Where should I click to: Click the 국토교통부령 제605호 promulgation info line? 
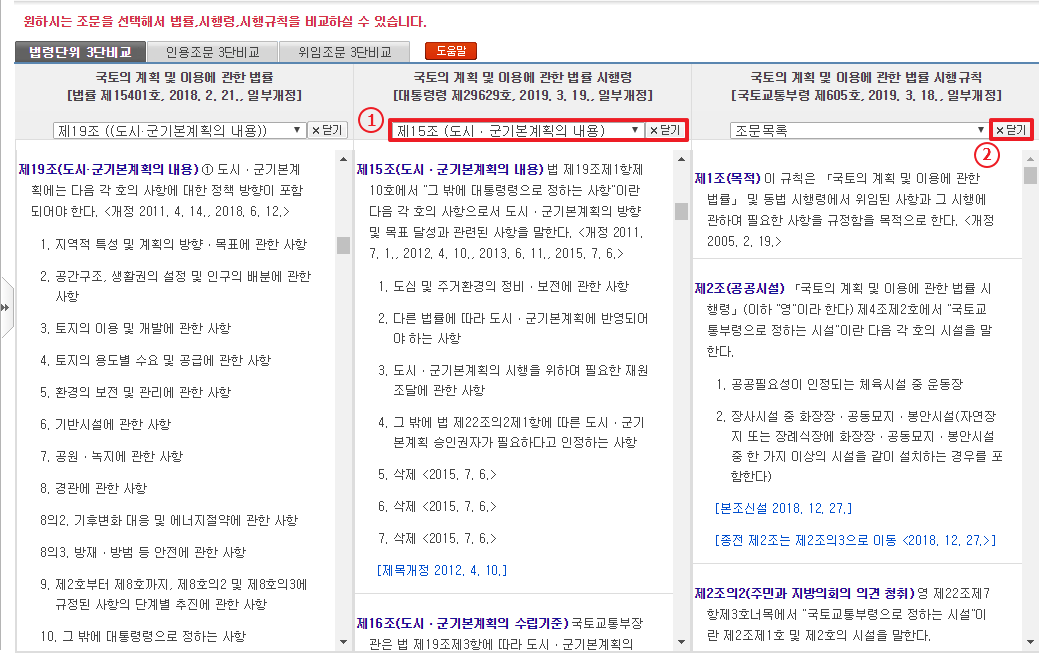pyautogui.click(x=866, y=95)
